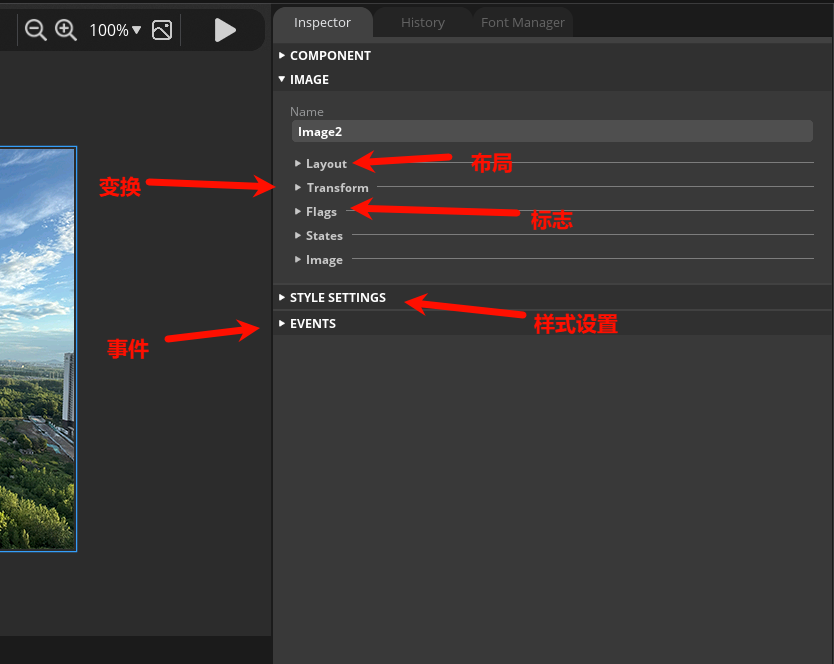The image size is (834, 664).
Task: Expand the EVENTS section
Action: point(307,323)
